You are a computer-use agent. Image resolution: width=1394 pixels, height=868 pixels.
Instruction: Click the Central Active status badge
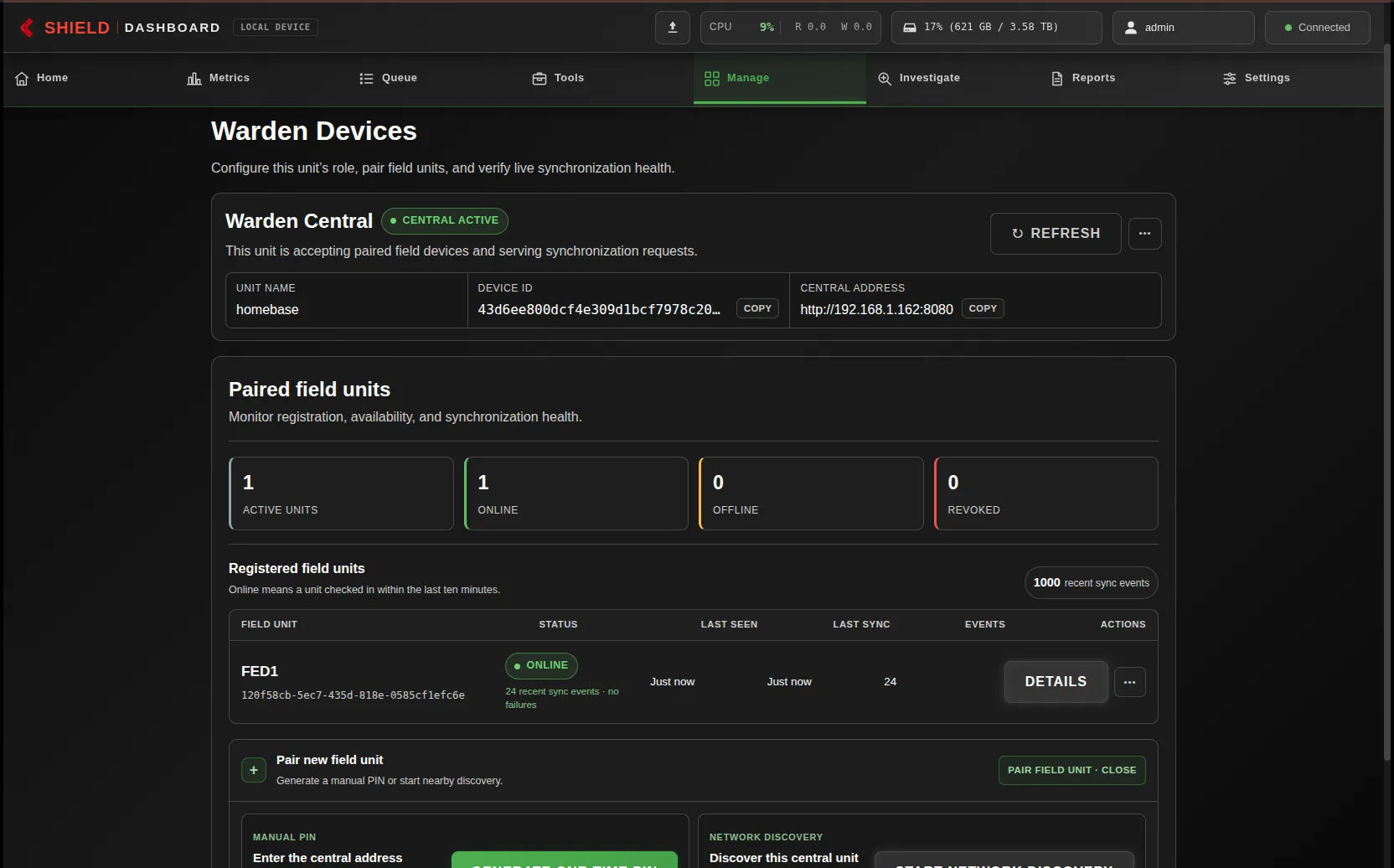pyautogui.click(x=445, y=221)
